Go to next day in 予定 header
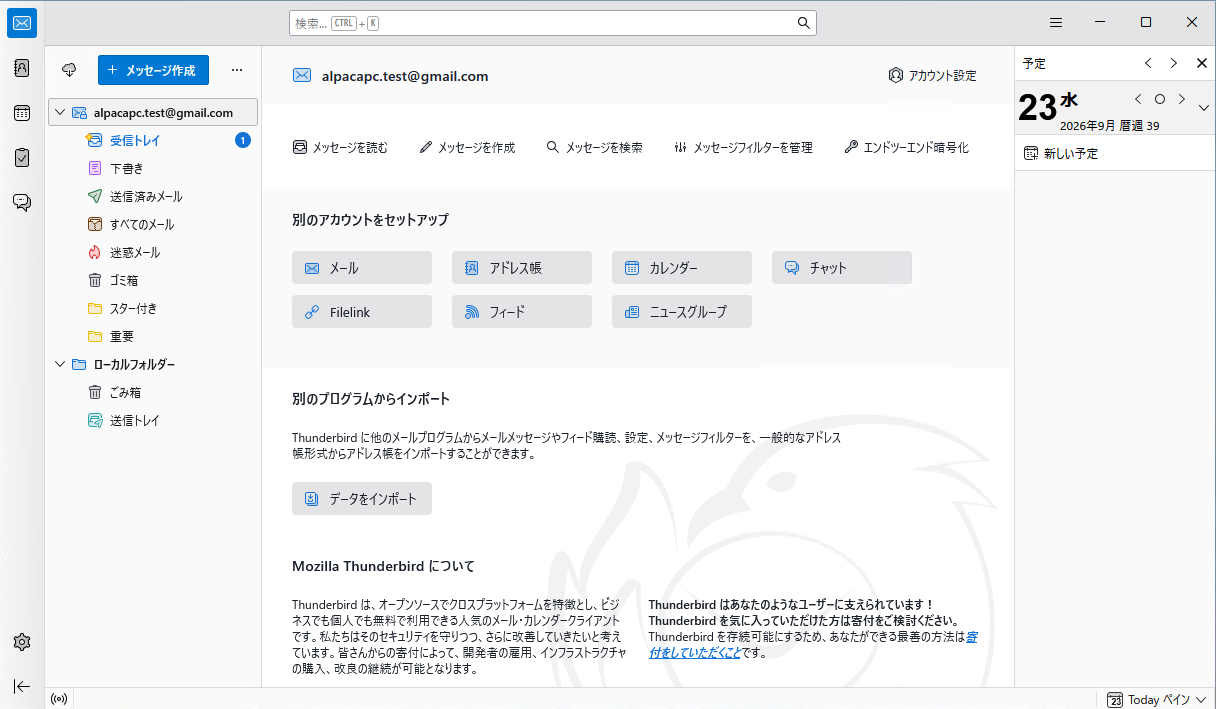The width and height of the screenshot is (1216, 709). (1174, 63)
